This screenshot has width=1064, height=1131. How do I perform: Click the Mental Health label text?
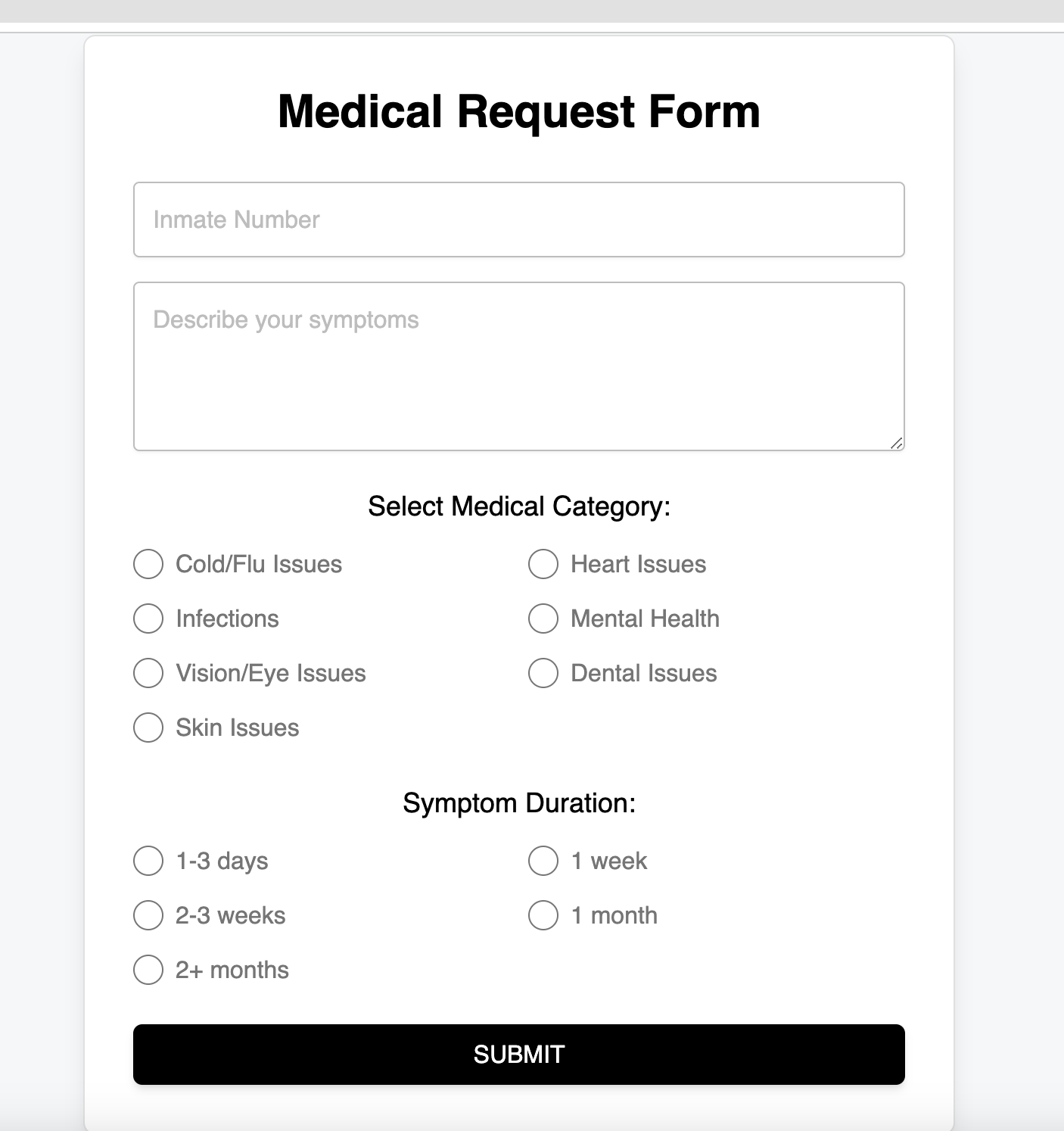(x=645, y=618)
